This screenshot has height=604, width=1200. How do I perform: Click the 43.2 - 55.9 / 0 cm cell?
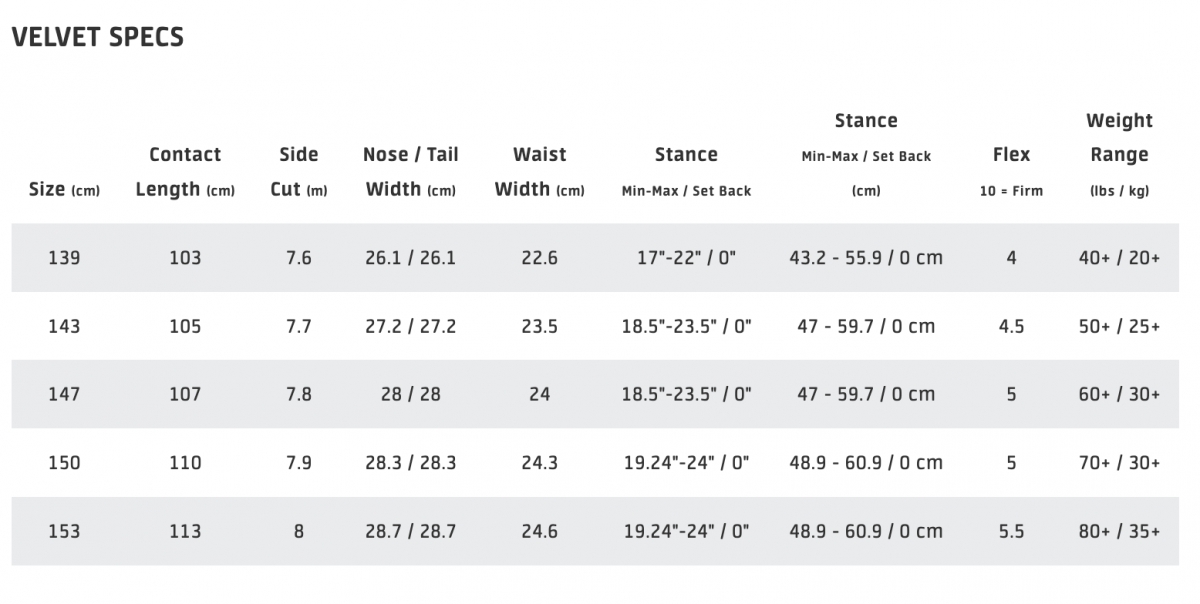[866, 258]
